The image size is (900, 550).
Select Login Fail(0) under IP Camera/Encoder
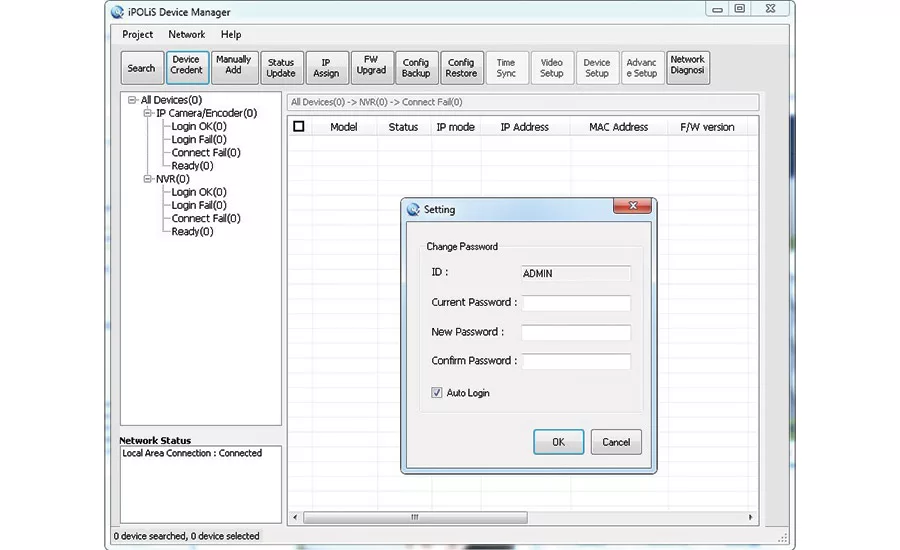tap(199, 140)
